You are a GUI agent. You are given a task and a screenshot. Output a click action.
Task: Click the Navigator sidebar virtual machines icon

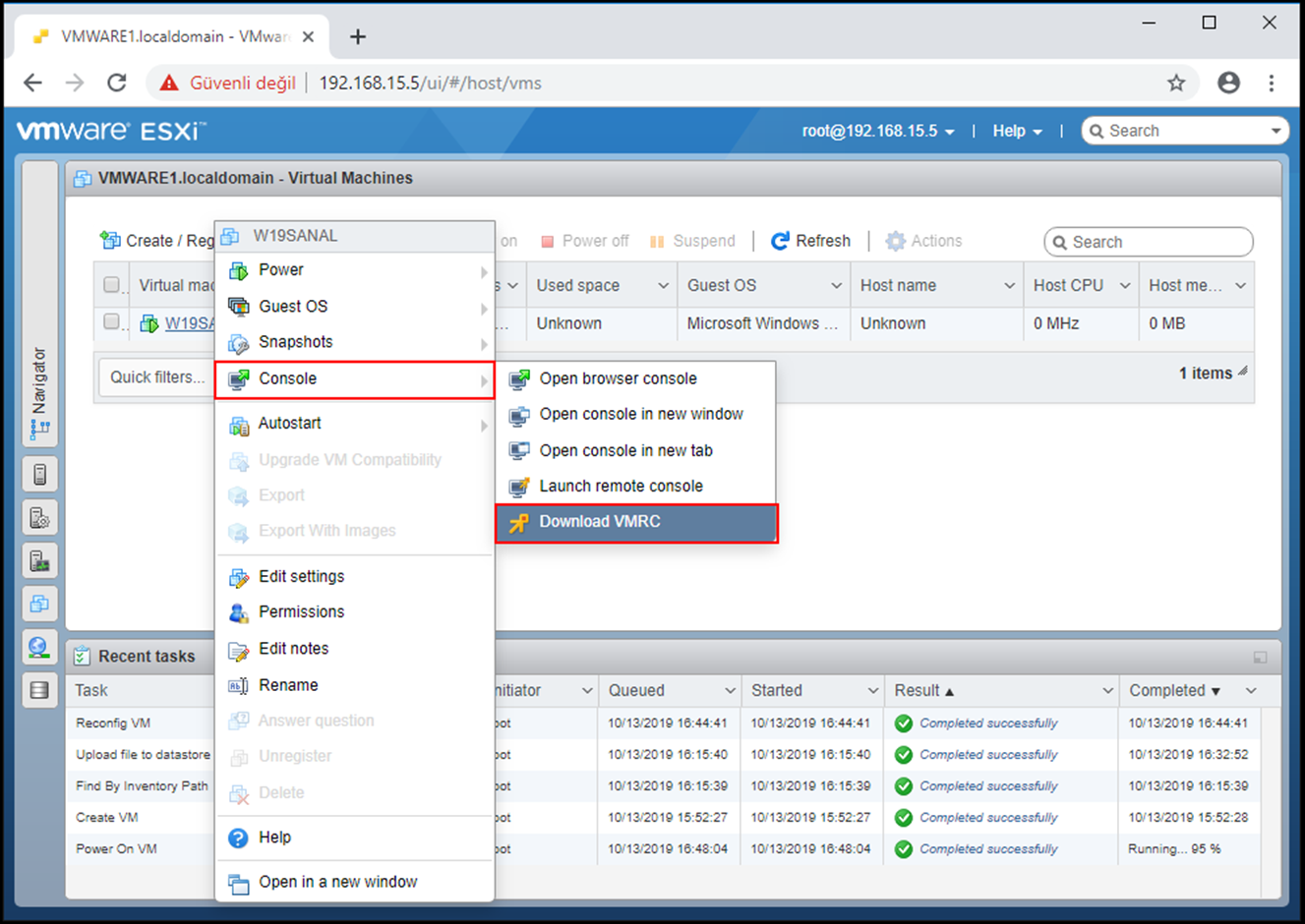(x=39, y=604)
